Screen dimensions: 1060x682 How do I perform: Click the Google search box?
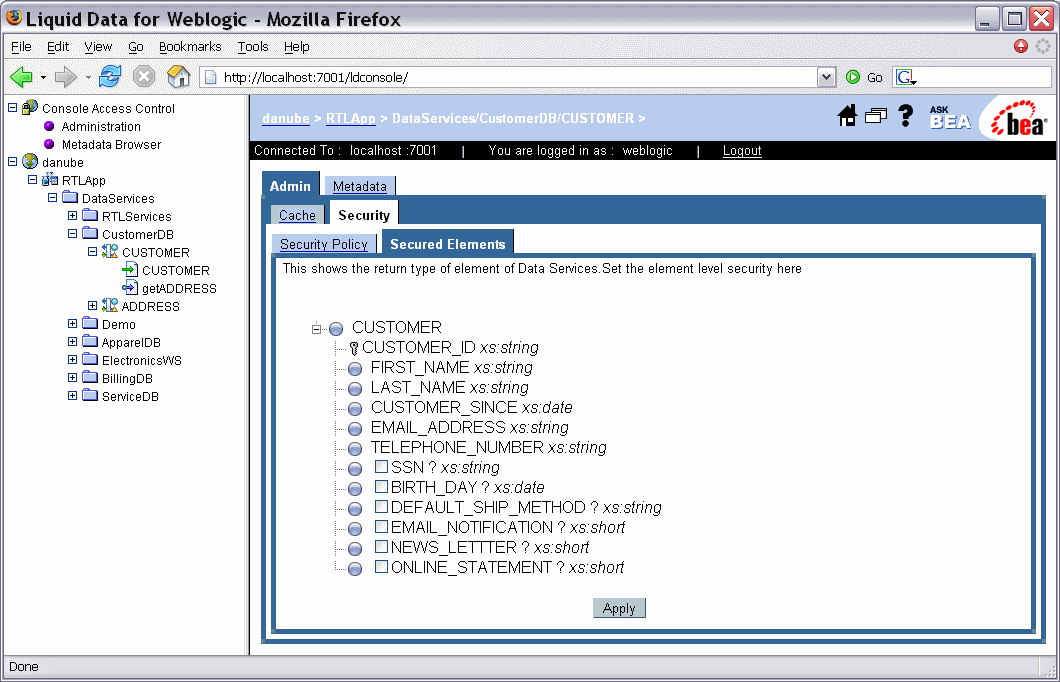coord(984,77)
